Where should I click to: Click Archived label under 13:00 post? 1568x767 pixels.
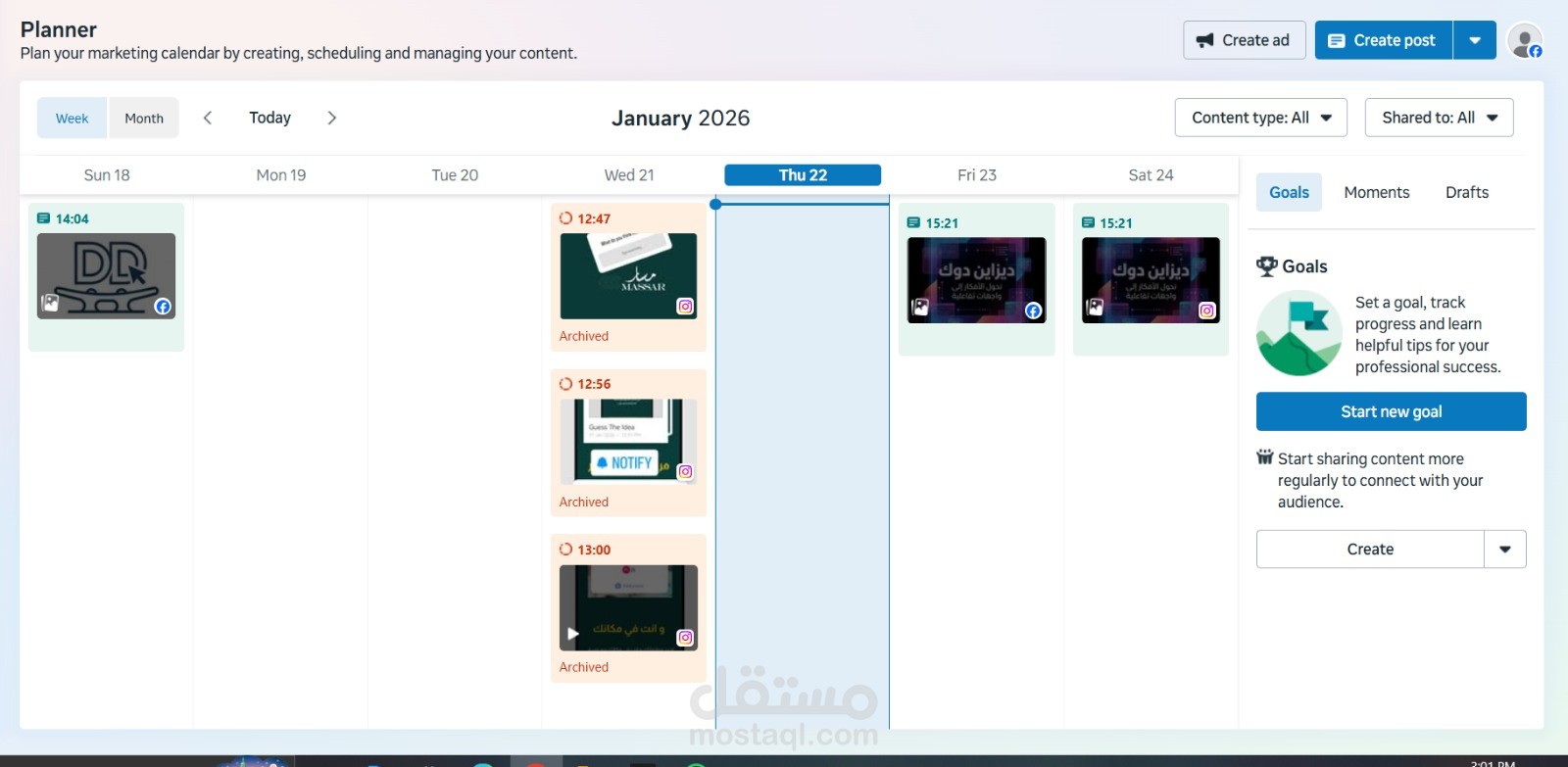[584, 667]
